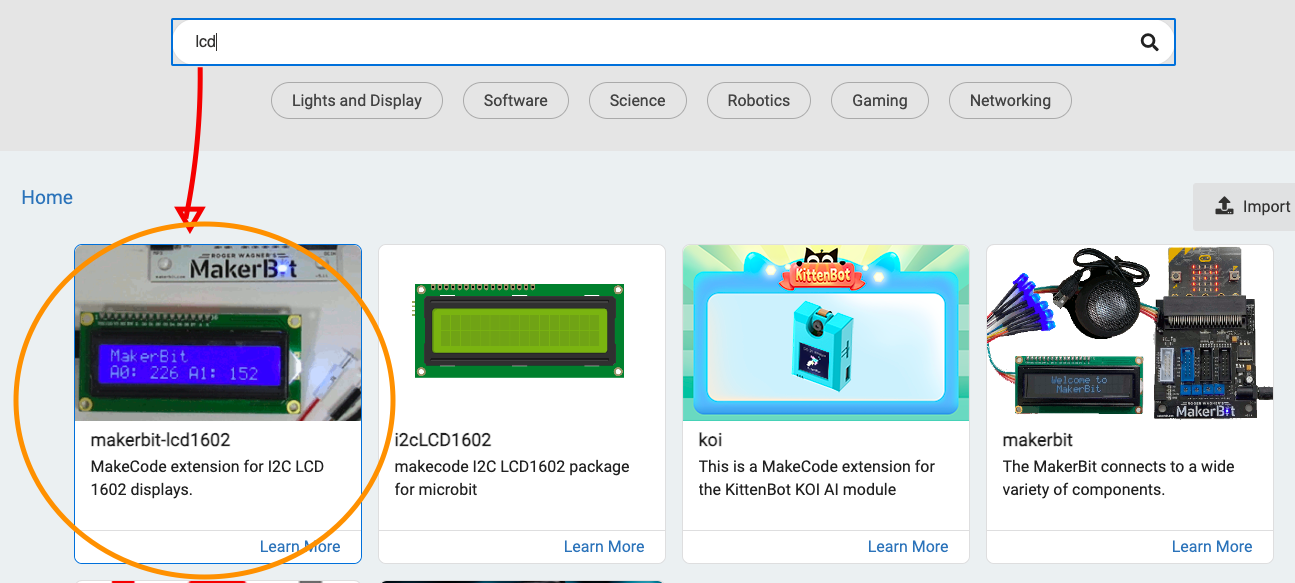Open Learn More for makerbit

point(1212,546)
